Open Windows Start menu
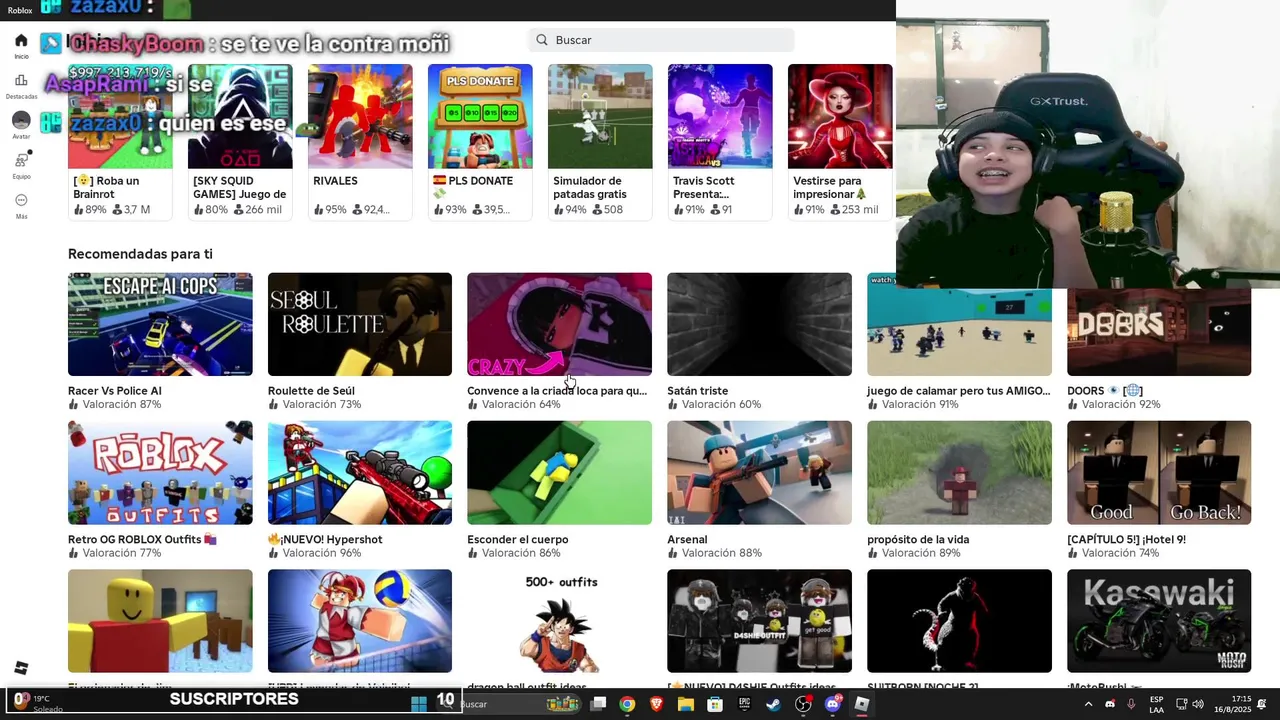 pos(419,704)
